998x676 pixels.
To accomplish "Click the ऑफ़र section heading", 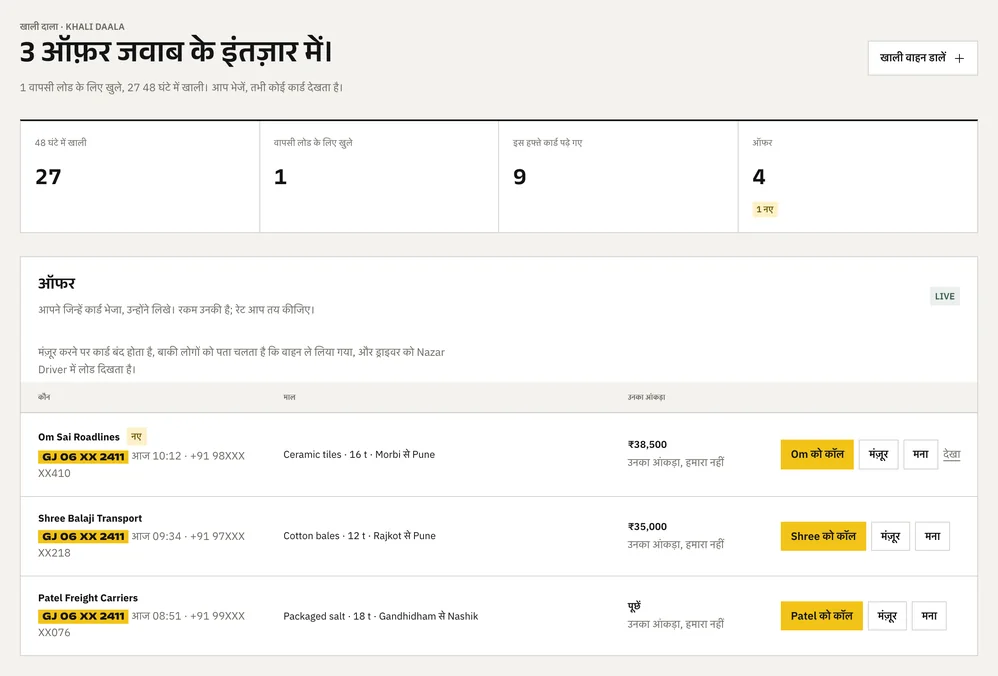I will [x=57, y=283].
